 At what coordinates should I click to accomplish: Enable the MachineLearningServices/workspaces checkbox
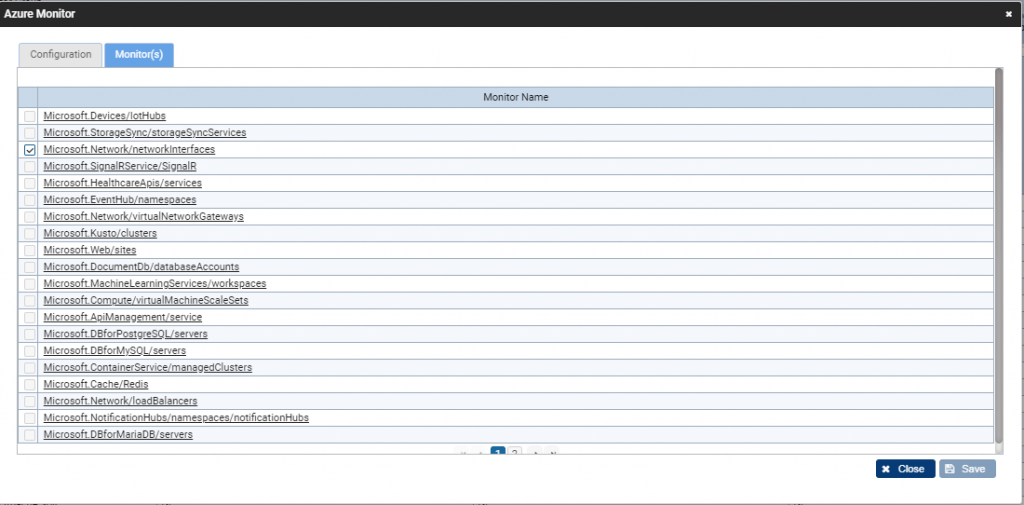[29, 284]
